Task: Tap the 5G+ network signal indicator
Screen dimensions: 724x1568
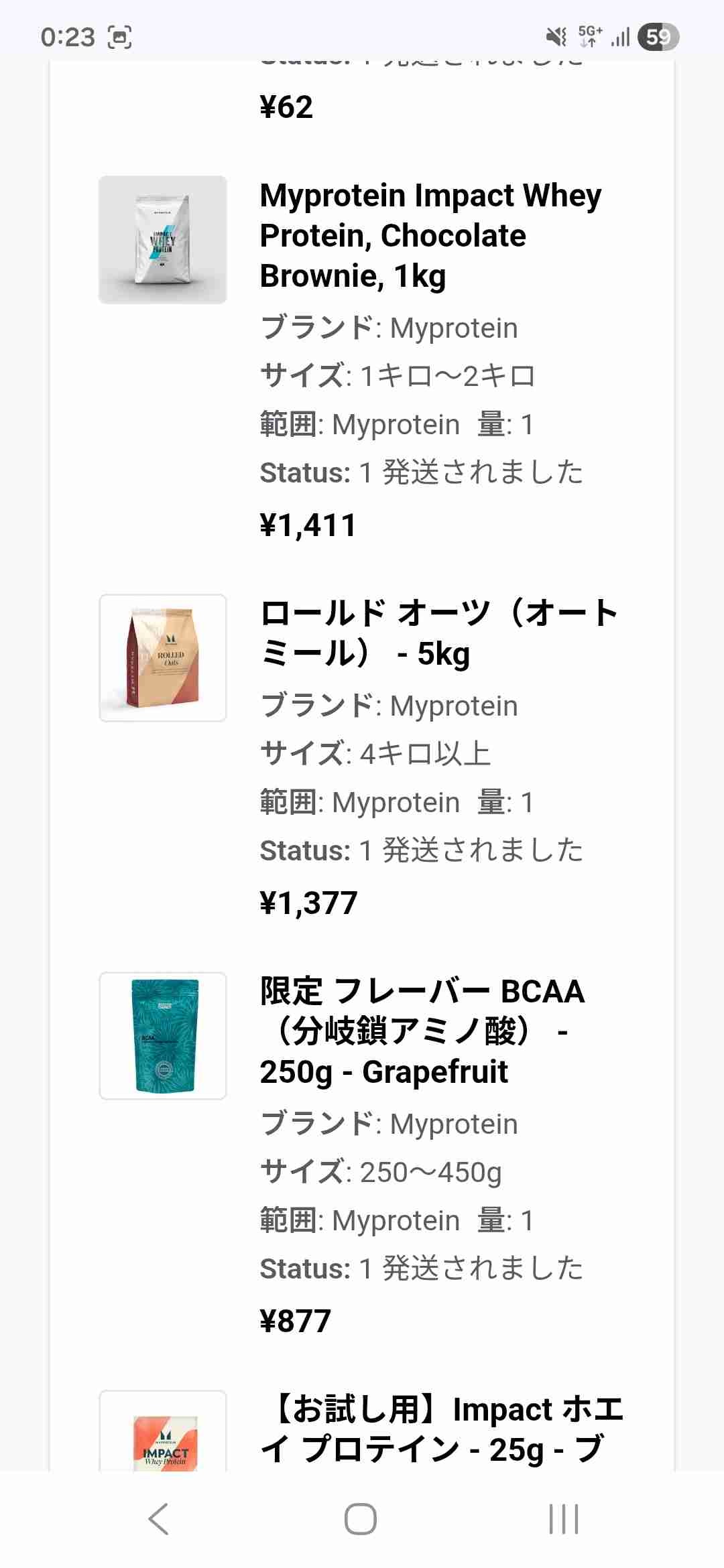Action: pos(590,37)
